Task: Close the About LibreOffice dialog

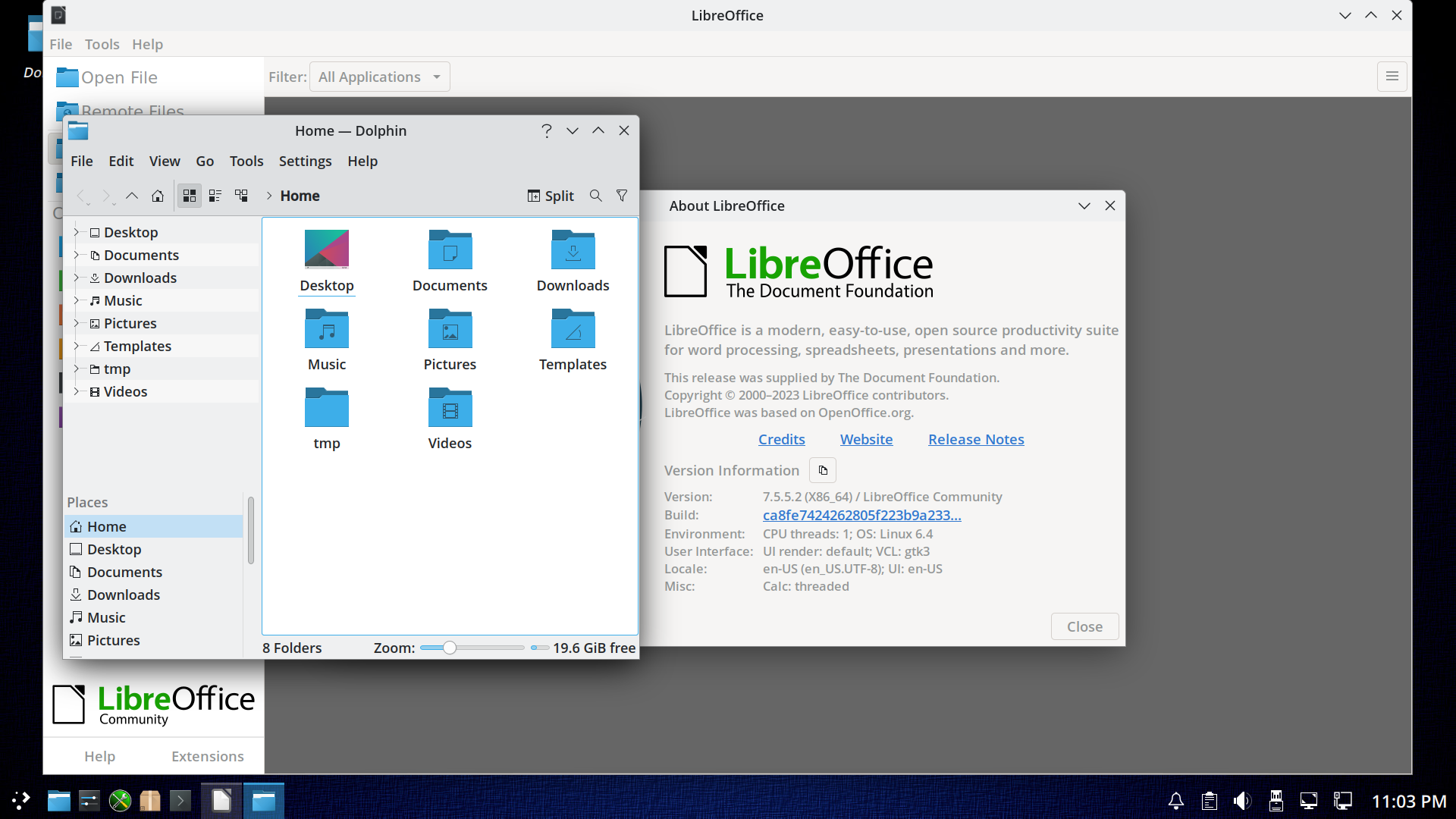Action: (1084, 626)
